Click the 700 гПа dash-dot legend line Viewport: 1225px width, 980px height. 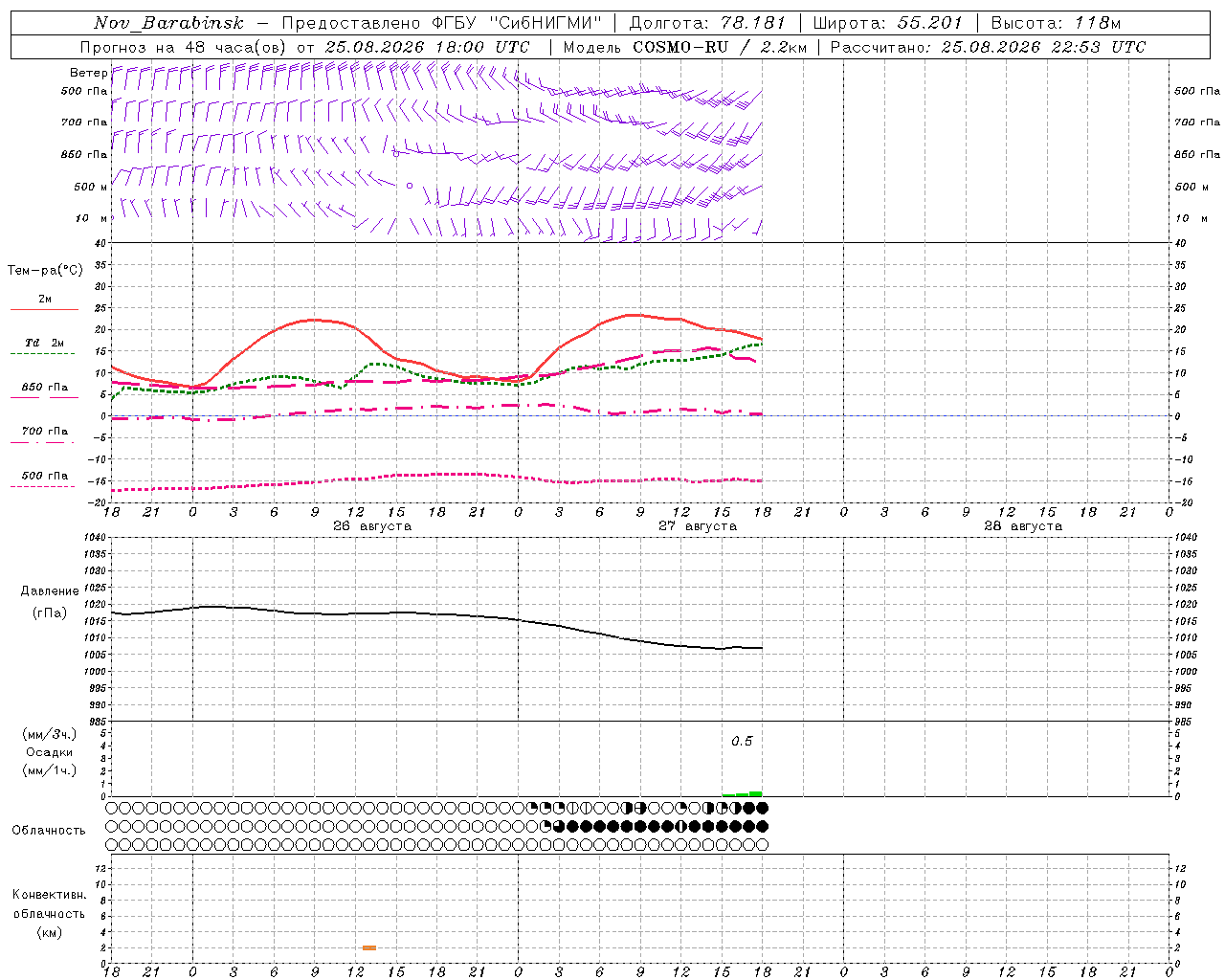pos(42,442)
